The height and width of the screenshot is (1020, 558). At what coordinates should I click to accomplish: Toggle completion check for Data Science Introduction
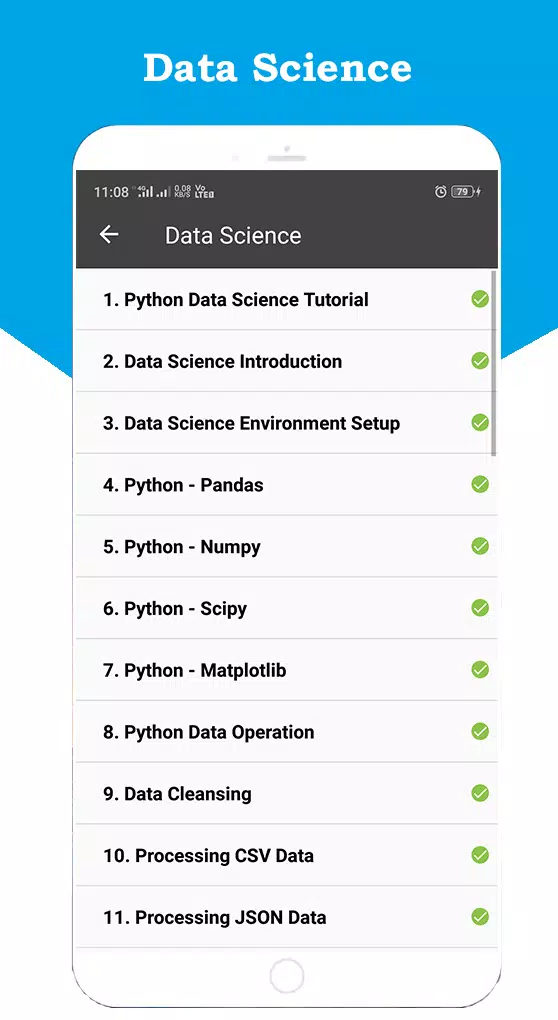pyautogui.click(x=480, y=361)
